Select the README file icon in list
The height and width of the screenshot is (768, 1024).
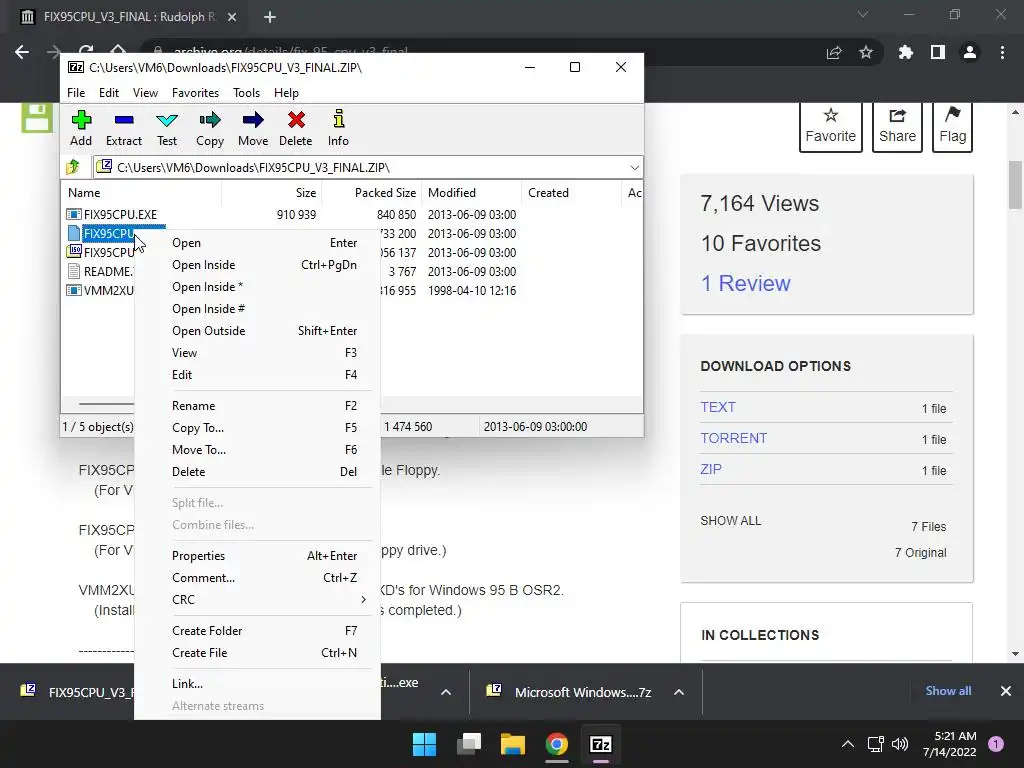coord(74,271)
